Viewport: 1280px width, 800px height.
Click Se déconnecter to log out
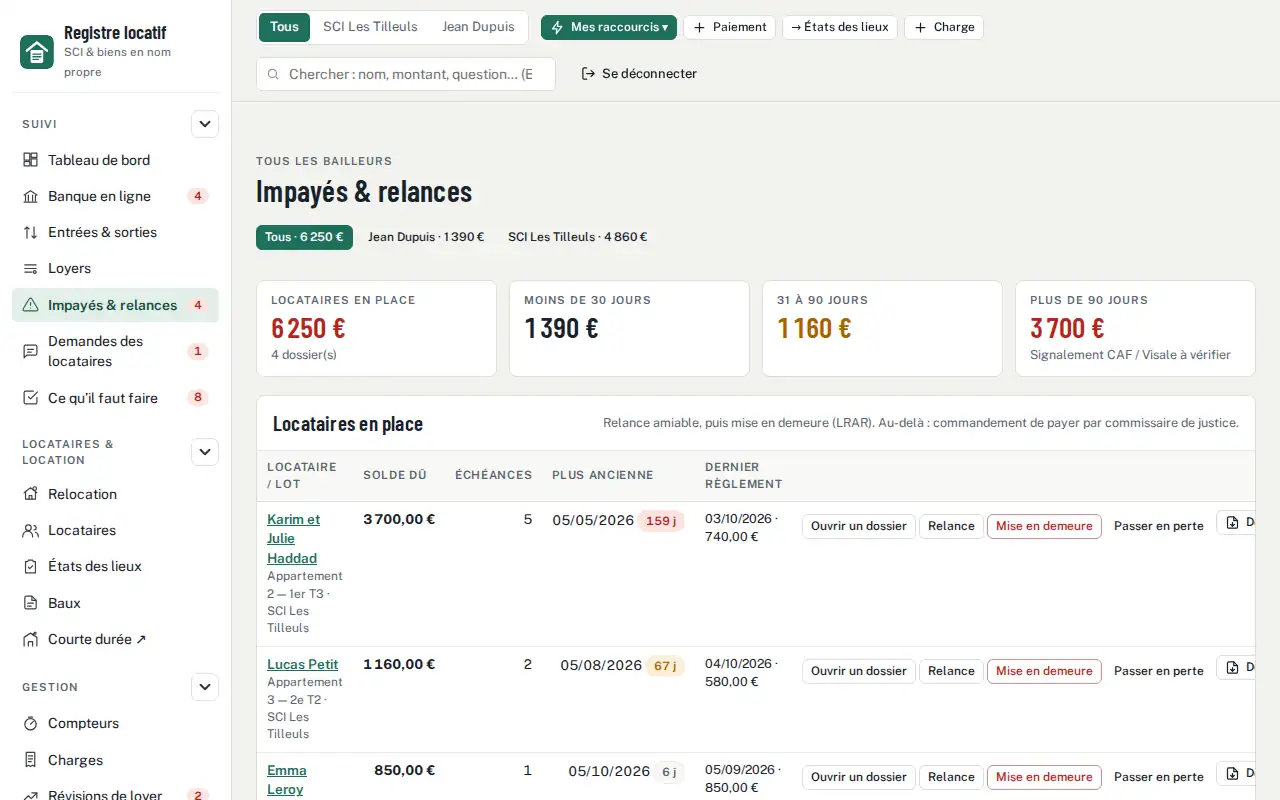[639, 74]
